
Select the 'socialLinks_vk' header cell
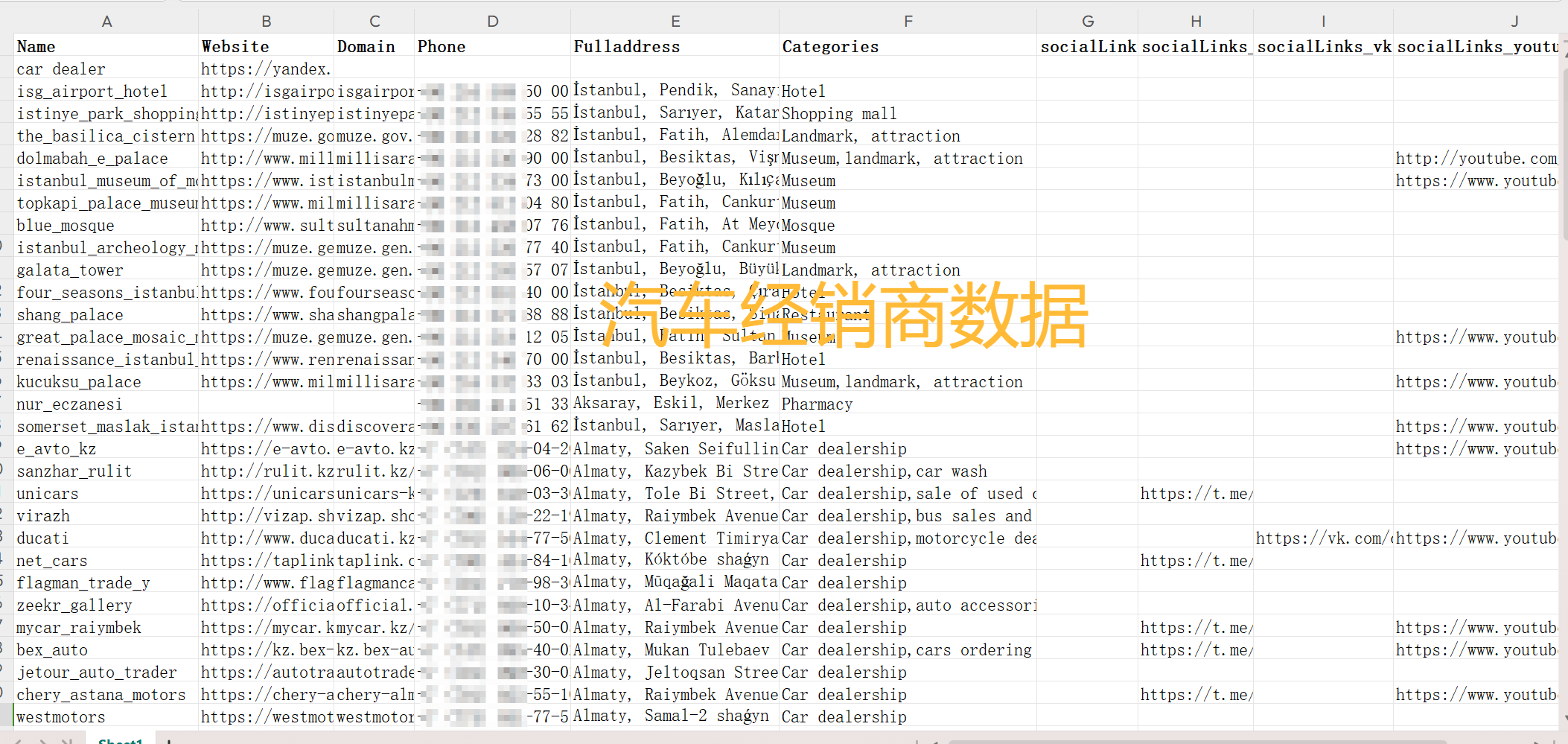(1323, 46)
